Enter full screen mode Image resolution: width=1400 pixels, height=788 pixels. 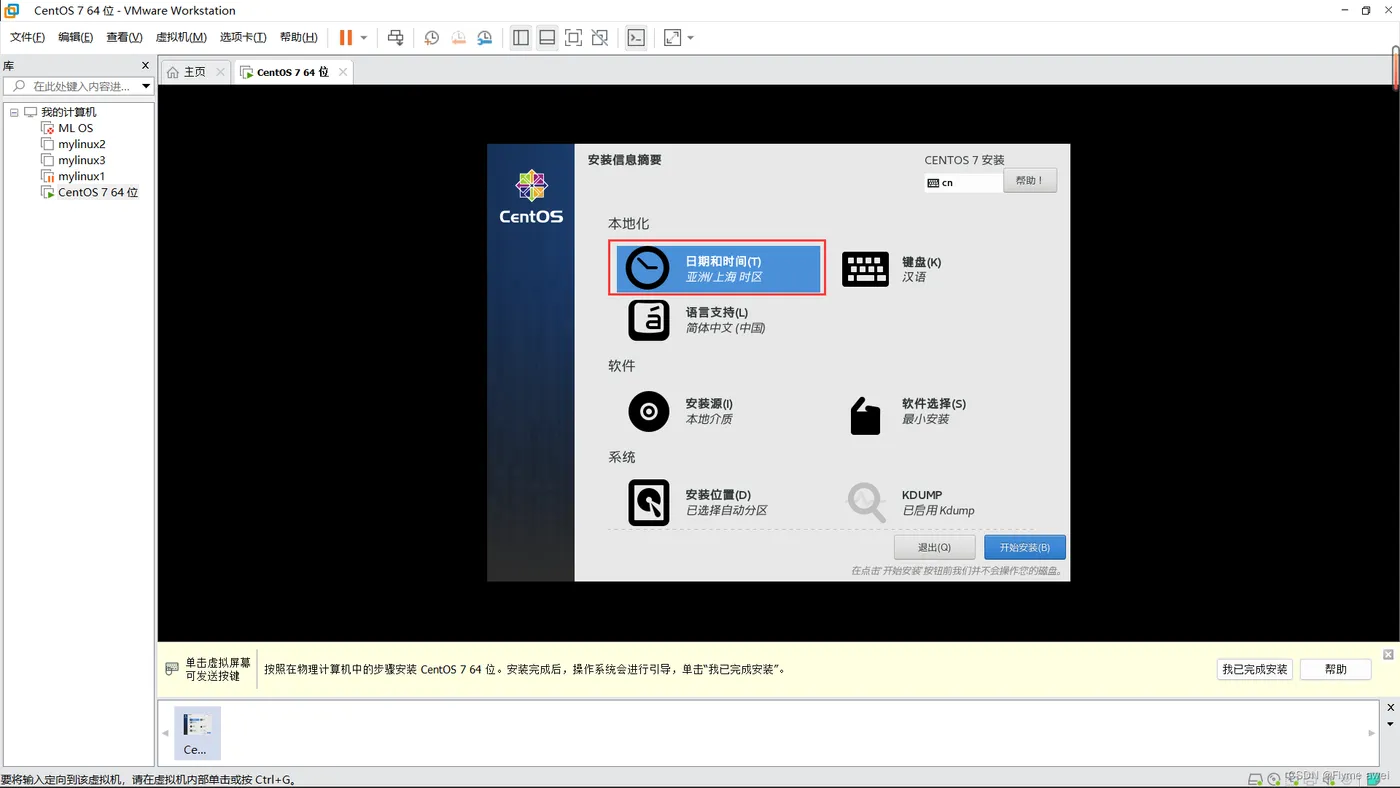coord(573,38)
